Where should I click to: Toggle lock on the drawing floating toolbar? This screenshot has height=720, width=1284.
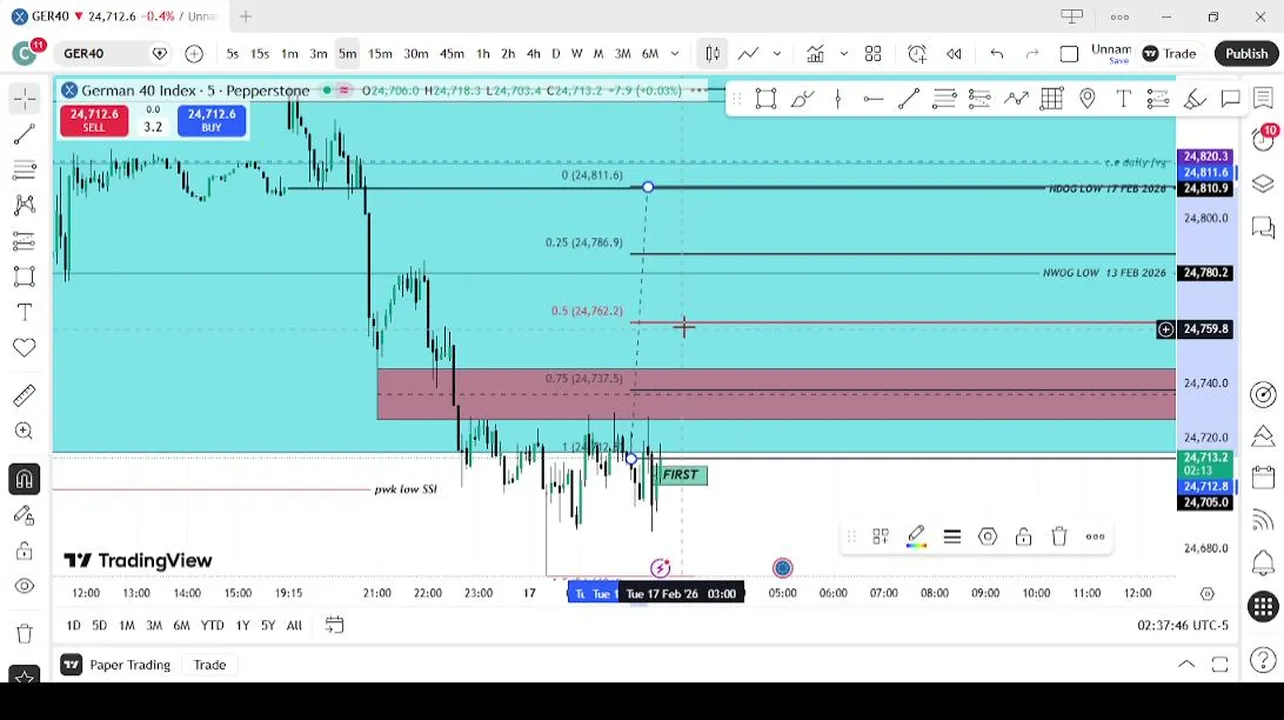click(x=1023, y=537)
